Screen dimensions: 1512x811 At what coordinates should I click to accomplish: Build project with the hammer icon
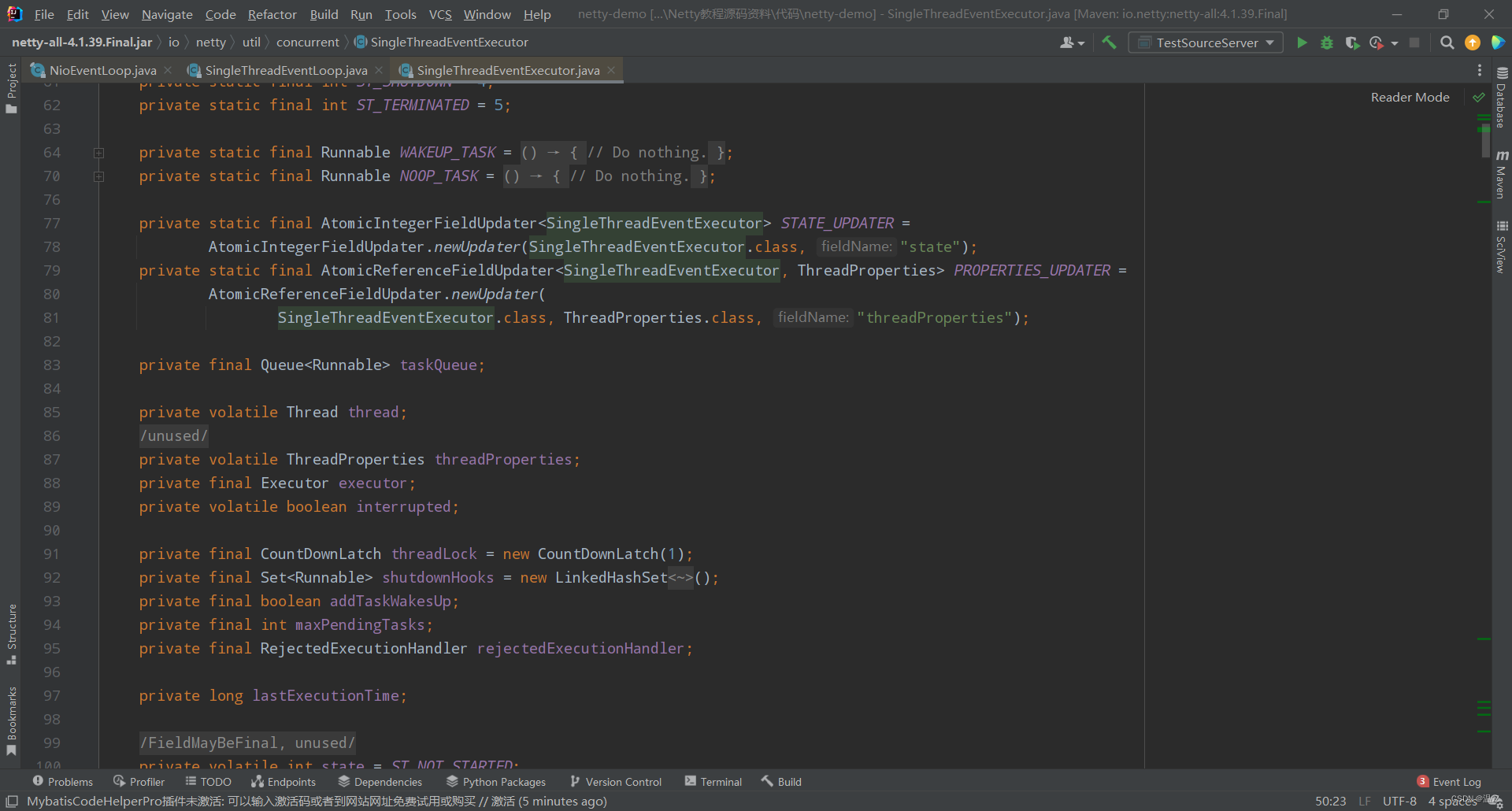tap(1109, 43)
